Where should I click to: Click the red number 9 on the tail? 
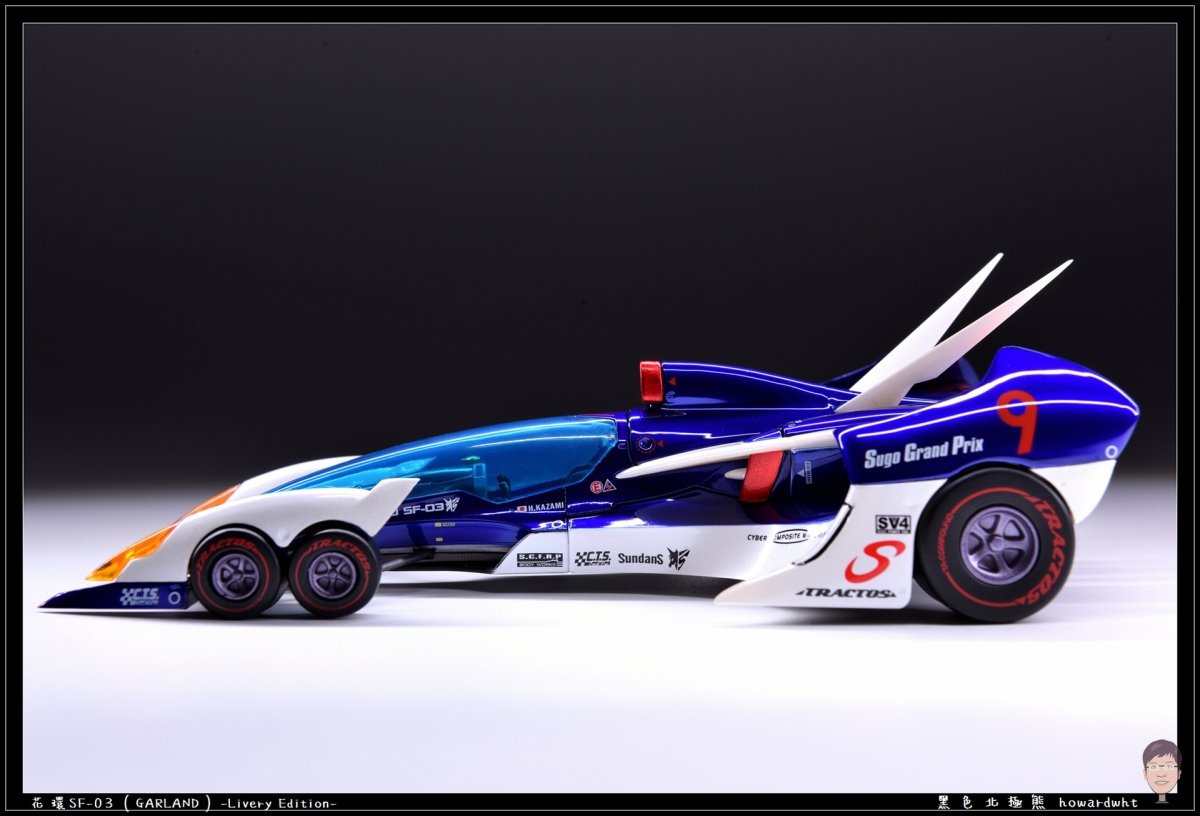[1017, 419]
